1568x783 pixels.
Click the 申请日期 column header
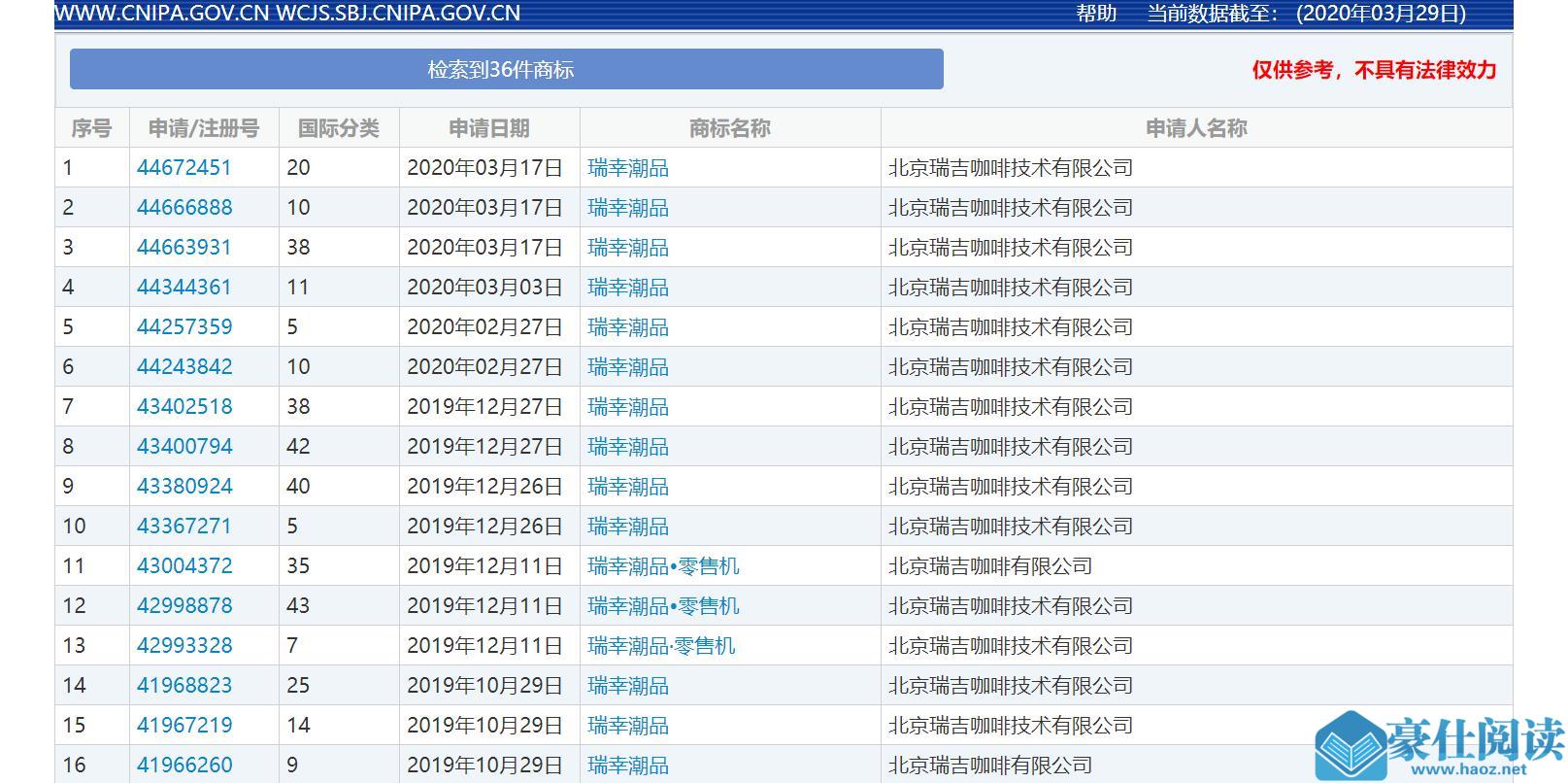489,128
